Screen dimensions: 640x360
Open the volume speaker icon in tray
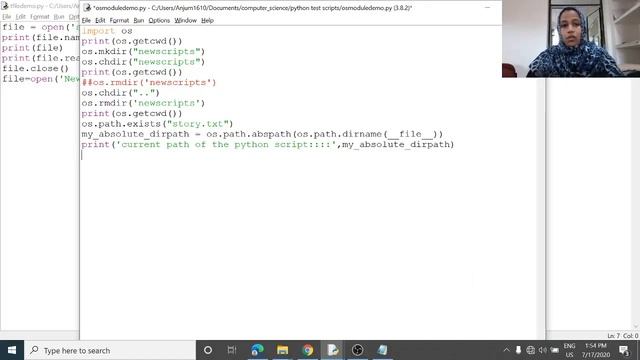pos(542,350)
